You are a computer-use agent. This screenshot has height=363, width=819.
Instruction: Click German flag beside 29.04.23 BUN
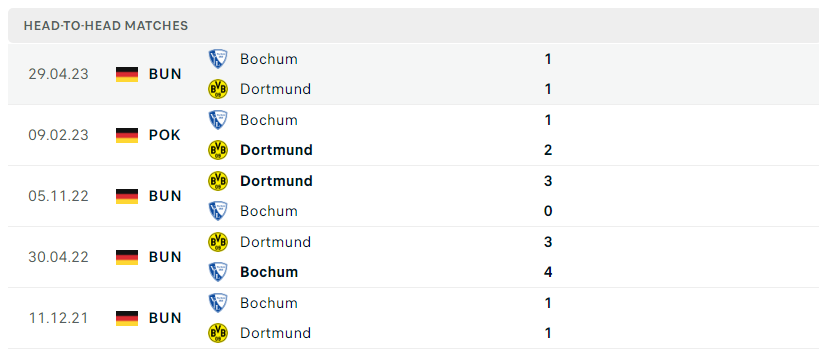(x=127, y=74)
